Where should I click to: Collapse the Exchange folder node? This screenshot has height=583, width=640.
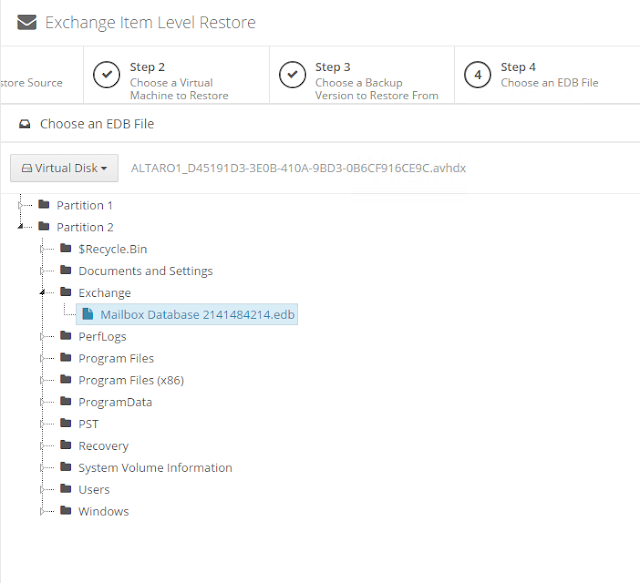(43, 293)
